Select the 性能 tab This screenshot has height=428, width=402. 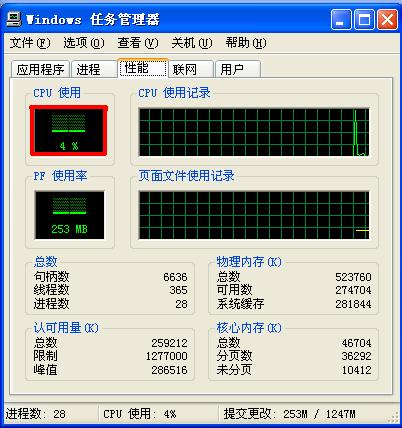pos(143,68)
